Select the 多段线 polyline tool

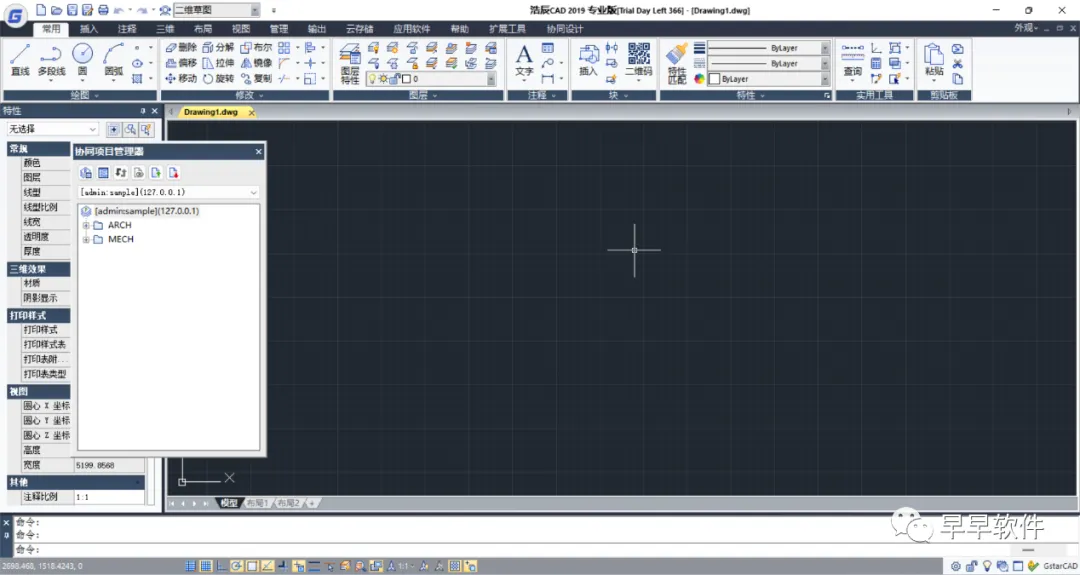click(51, 60)
